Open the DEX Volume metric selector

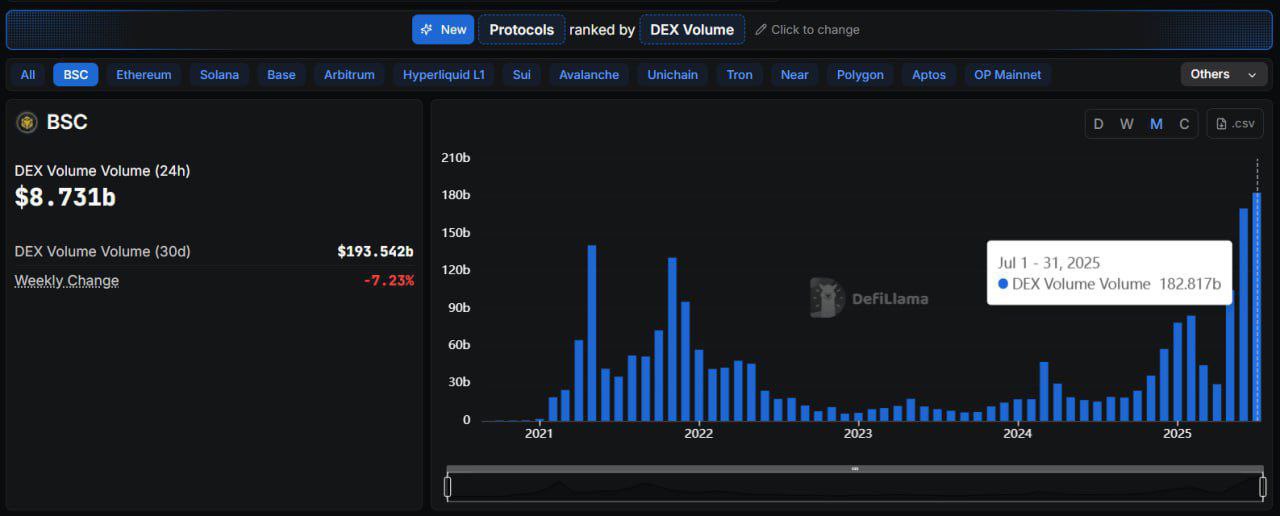[x=692, y=29]
